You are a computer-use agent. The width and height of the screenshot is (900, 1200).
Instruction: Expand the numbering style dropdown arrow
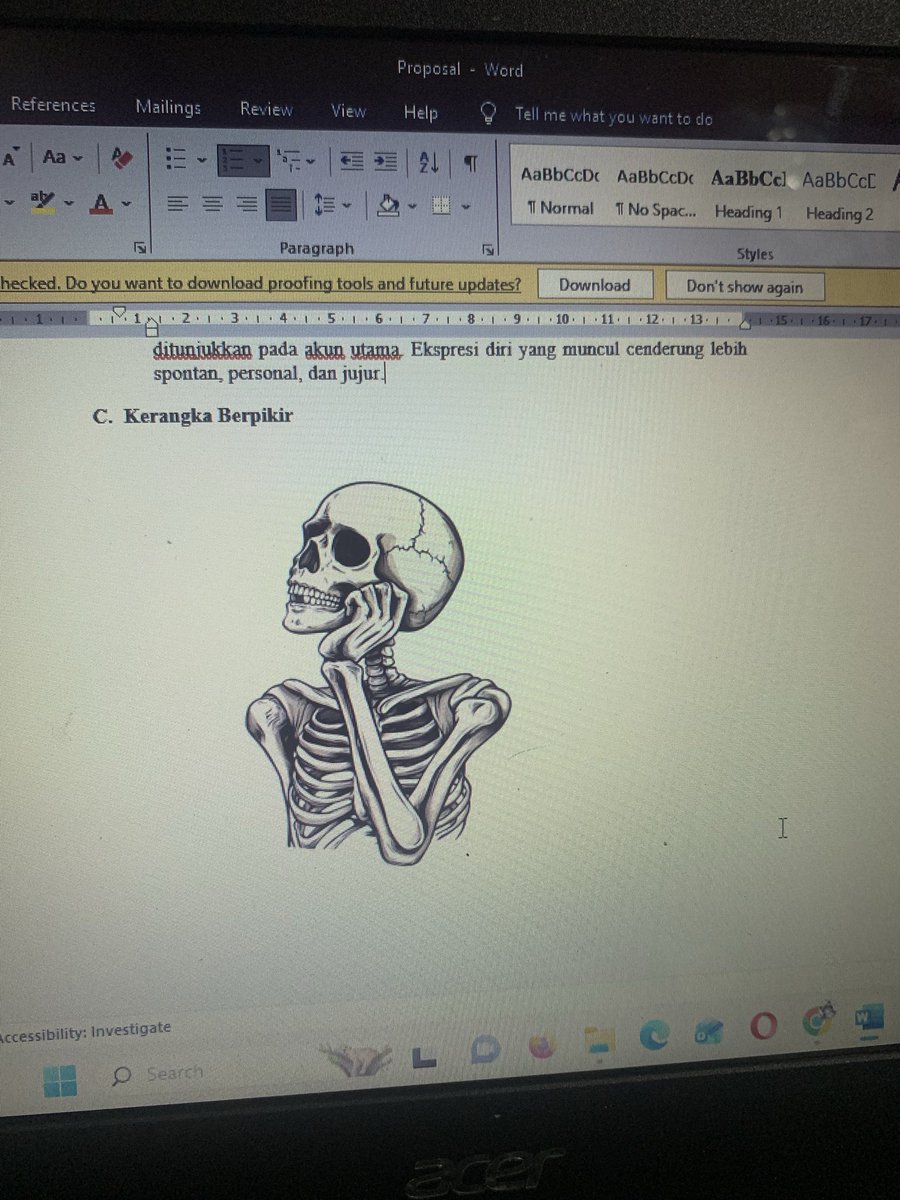point(259,161)
